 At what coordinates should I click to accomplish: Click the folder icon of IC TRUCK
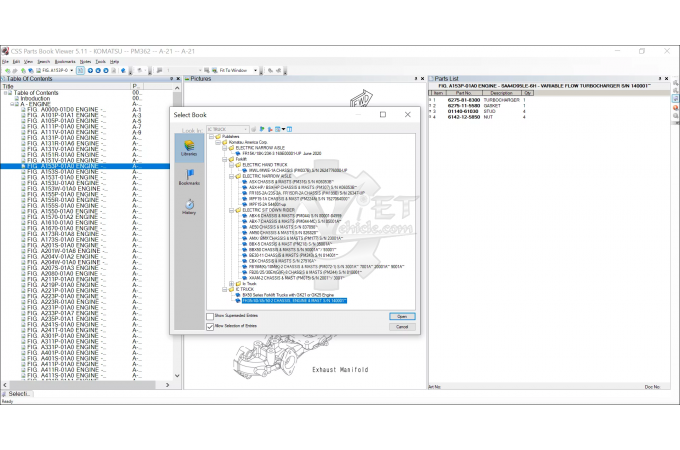click(231, 289)
